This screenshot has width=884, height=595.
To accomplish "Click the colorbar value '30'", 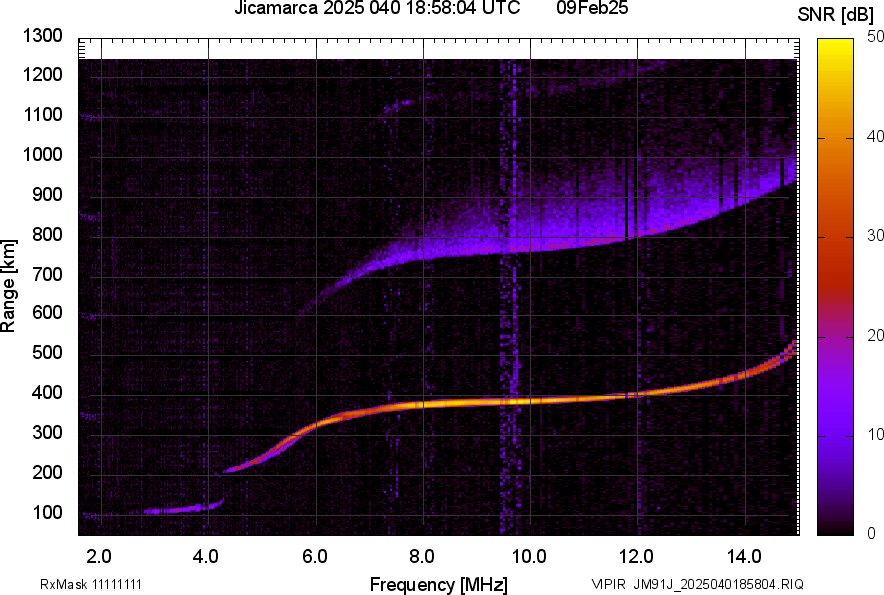I will [x=875, y=236].
